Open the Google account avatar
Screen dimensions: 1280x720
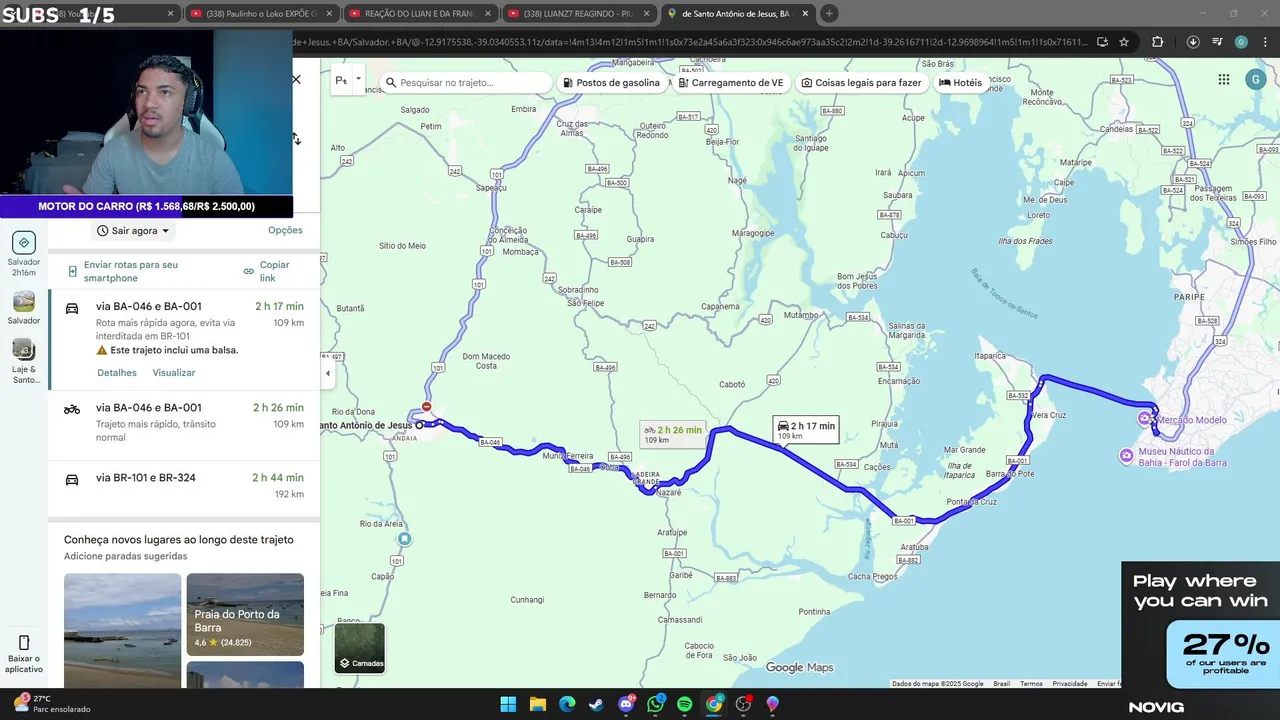coord(1255,80)
